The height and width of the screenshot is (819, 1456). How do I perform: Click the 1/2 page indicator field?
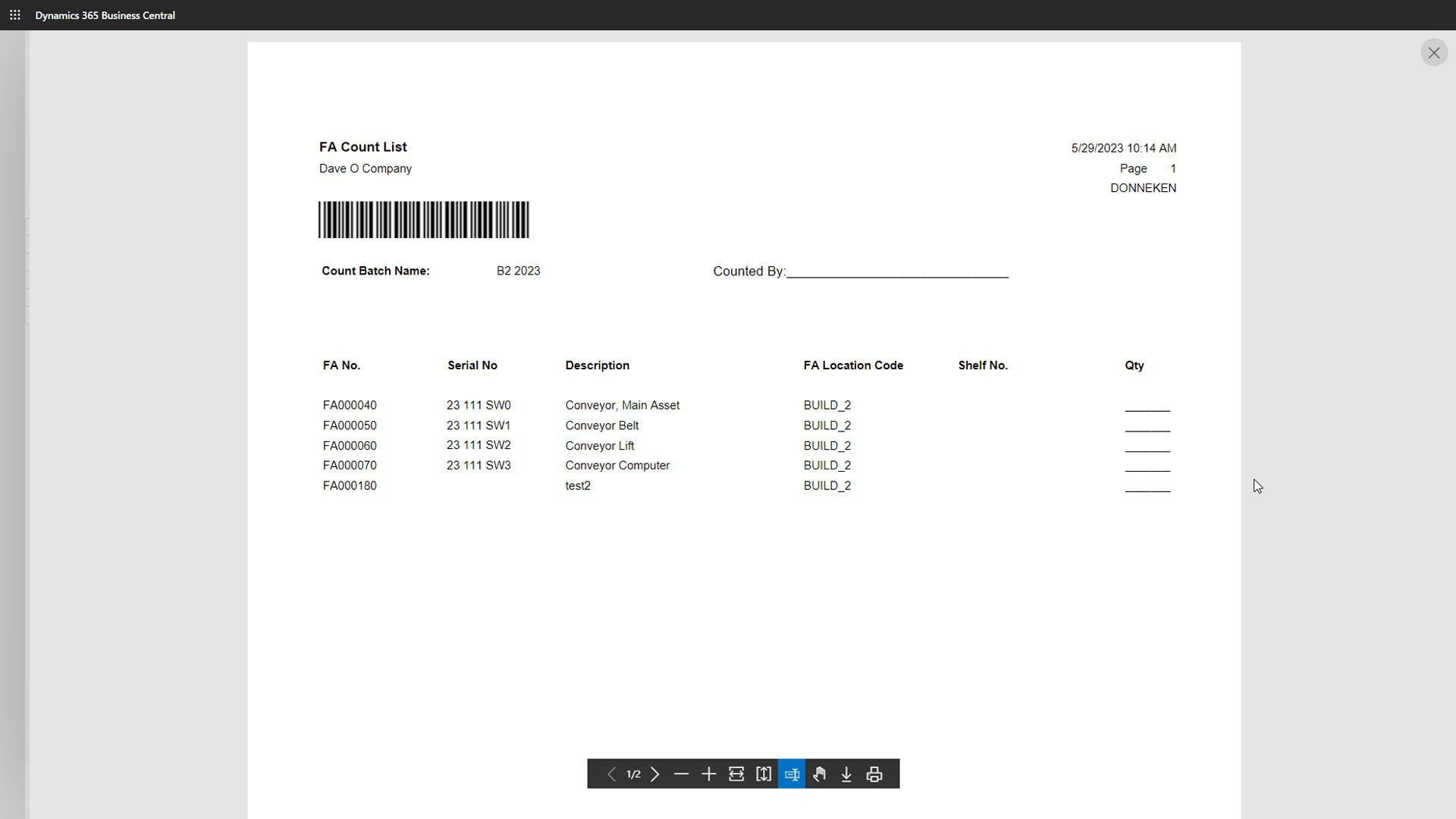tap(633, 774)
